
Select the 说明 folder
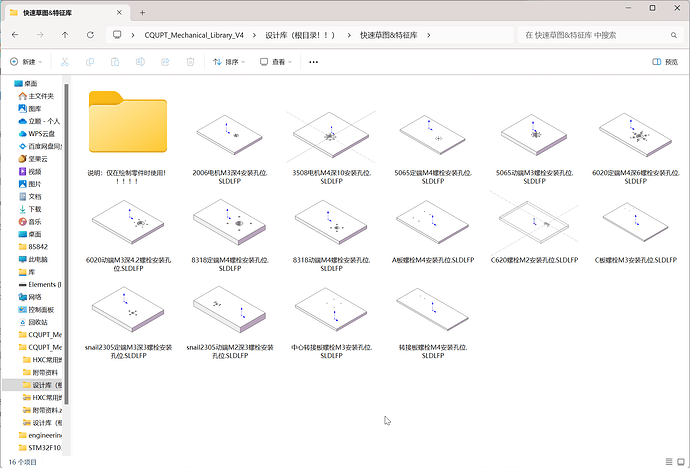coord(128,136)
